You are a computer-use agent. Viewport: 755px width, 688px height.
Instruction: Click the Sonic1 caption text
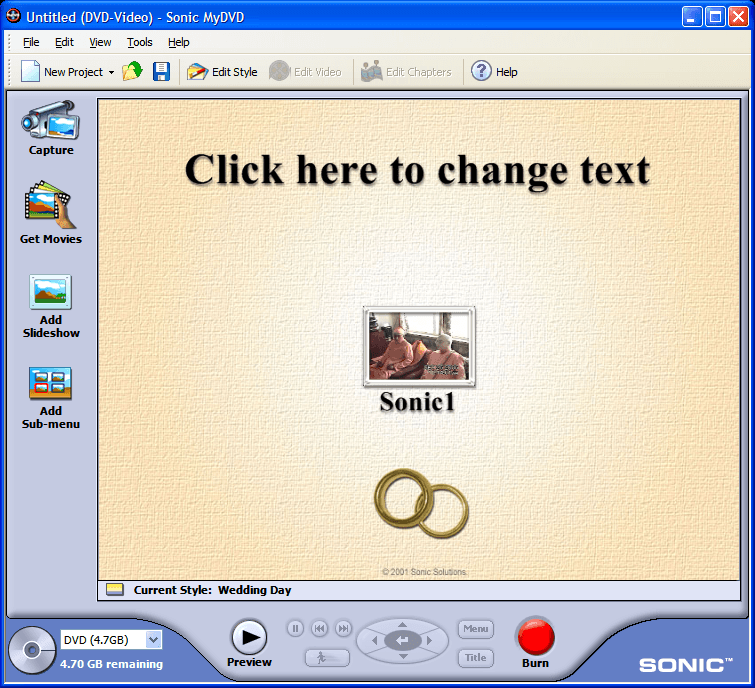click(417, 402)
